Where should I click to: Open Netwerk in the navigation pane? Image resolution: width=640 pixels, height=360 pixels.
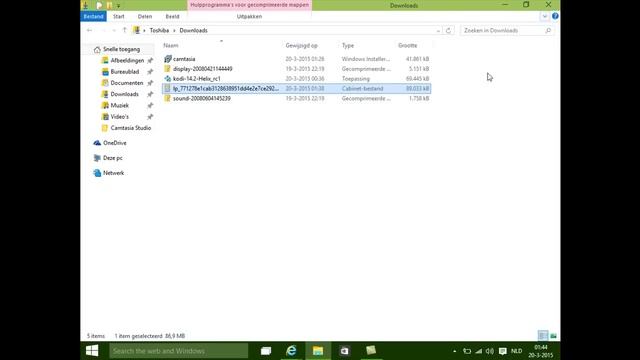113,173
